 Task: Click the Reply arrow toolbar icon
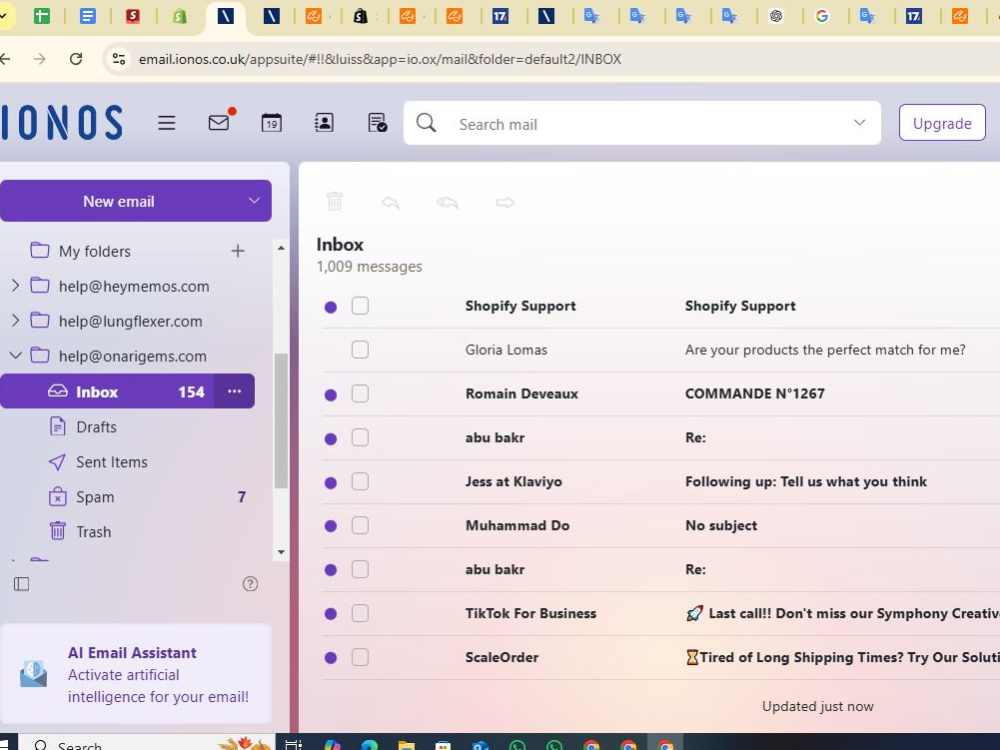pos(390,203)
